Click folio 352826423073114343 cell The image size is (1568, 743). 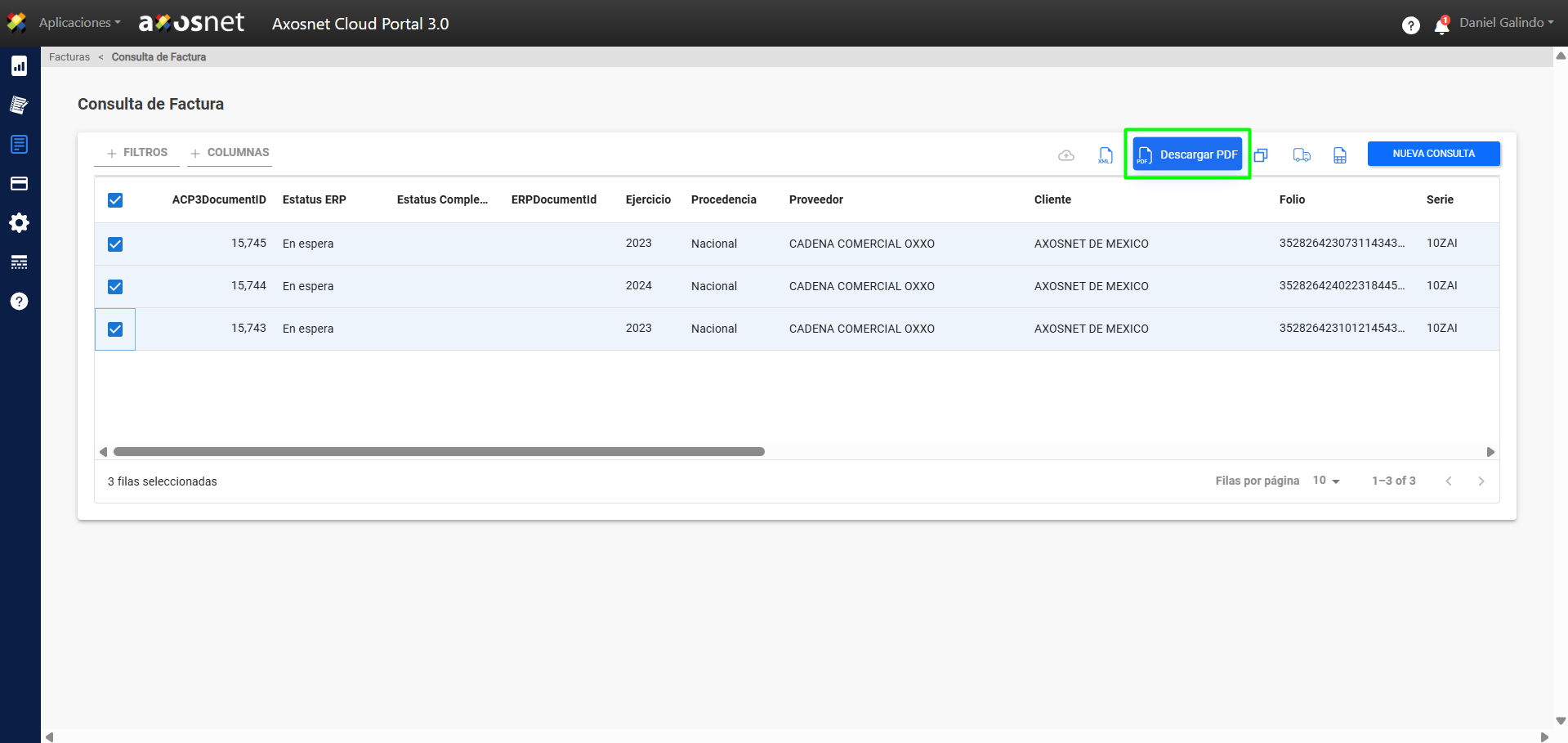(1342, 243)
